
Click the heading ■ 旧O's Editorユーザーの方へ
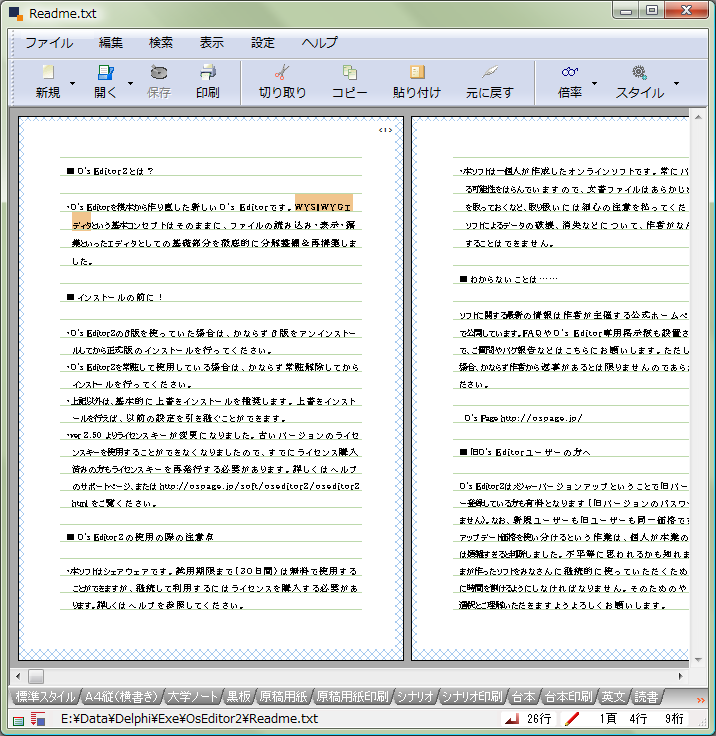click(x=525, y=452)
